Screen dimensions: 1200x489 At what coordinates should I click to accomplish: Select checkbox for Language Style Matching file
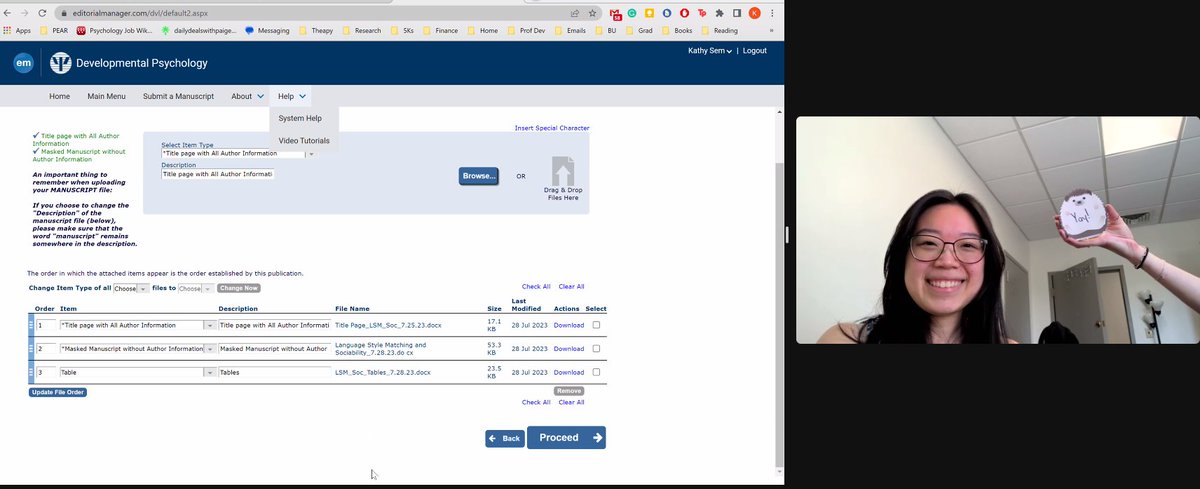(x=597, y=349)
